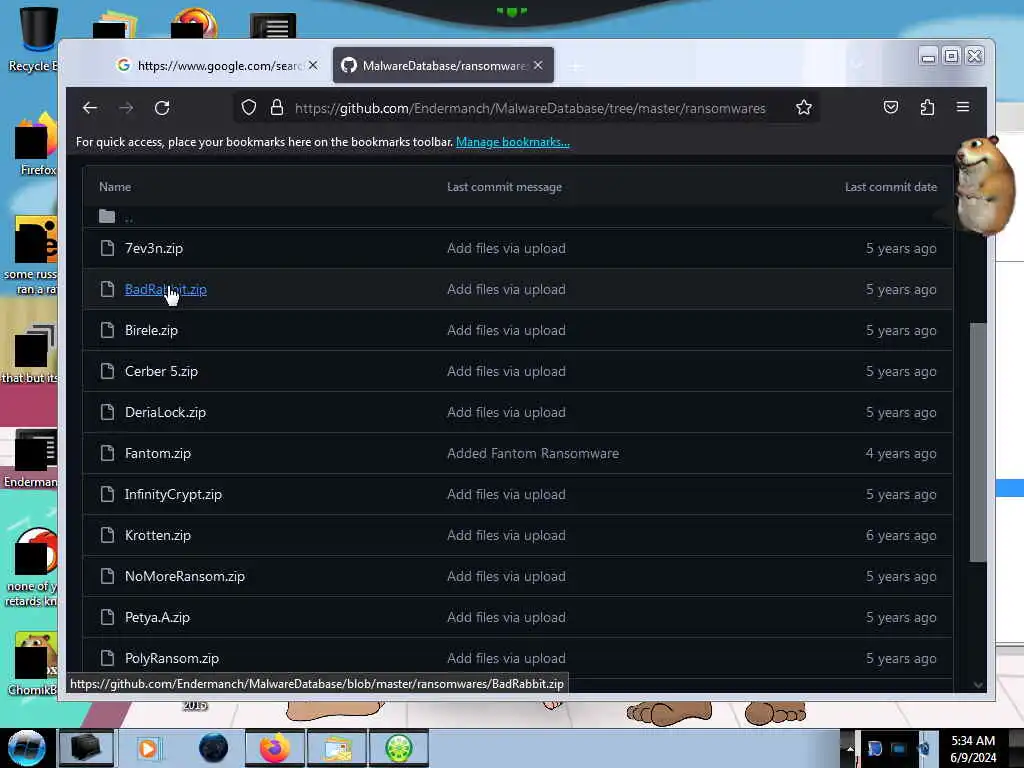
Task: Open the Manage bookmarks link
Action: point(513,142)
